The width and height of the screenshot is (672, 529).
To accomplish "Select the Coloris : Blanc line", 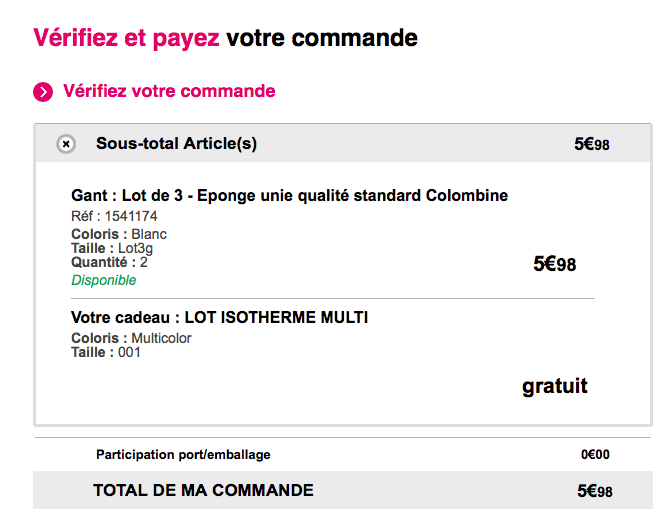I will tap(119, 234).
